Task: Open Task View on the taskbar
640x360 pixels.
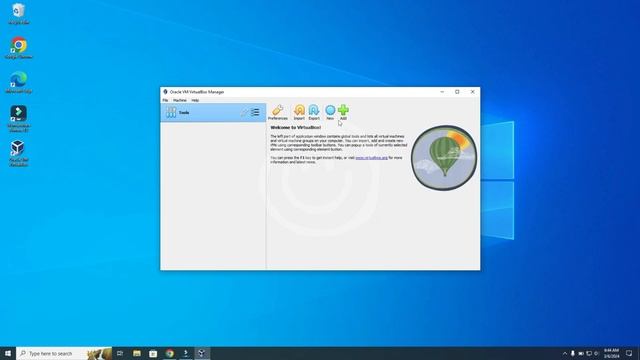Action: [x=120, y=353]
